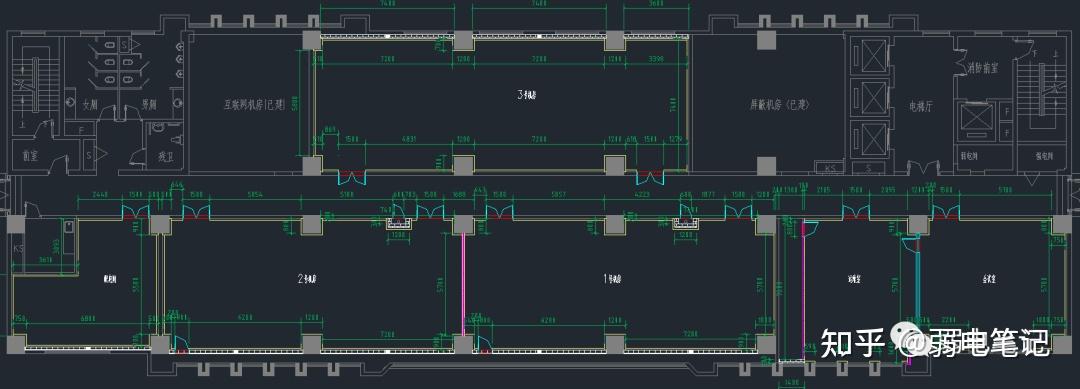
Task: Click the 电梯厅 label
Action: (920, 107)
